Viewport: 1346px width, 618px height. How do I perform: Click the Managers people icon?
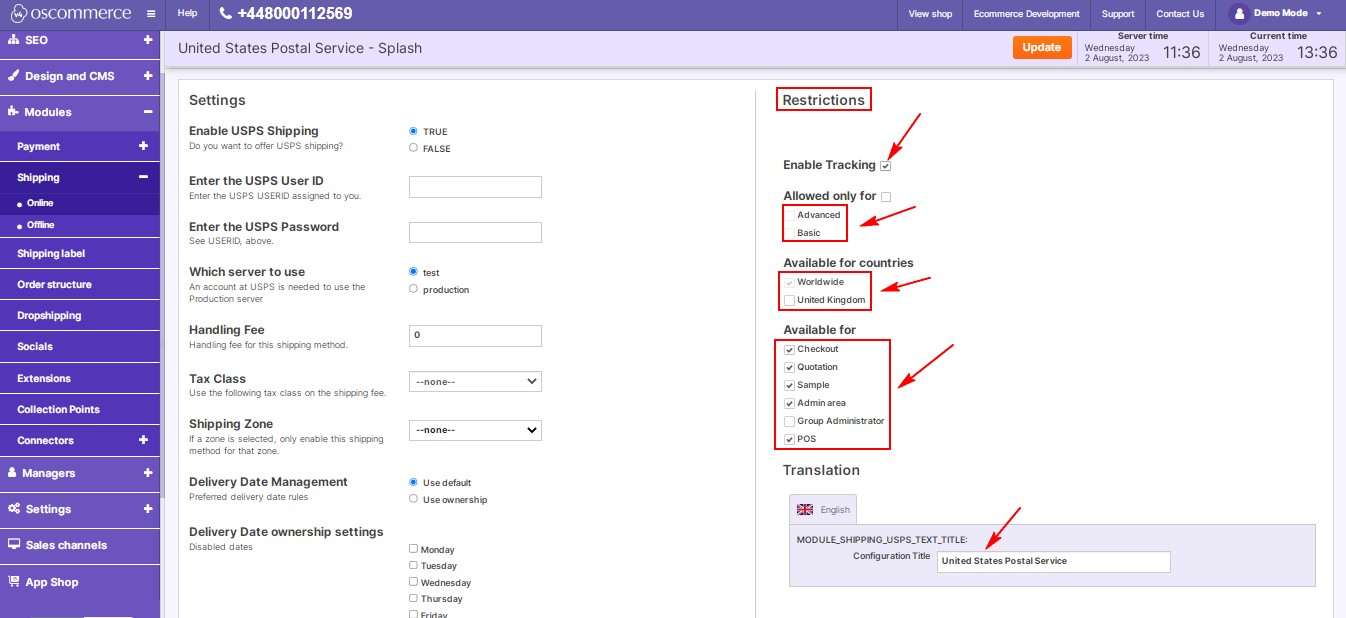click(x=14, y=473)
